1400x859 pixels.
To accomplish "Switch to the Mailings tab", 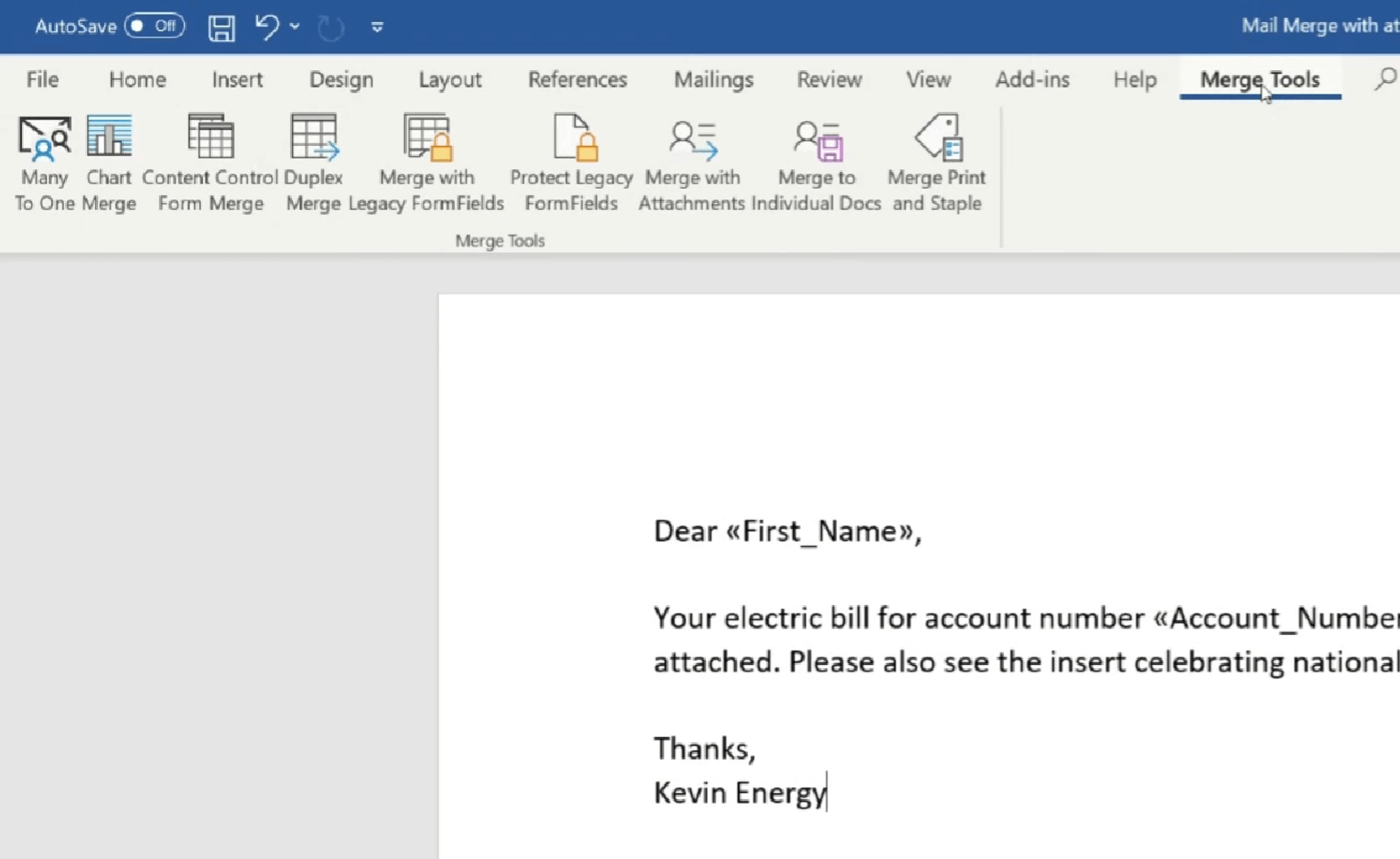I will (713, 79).
